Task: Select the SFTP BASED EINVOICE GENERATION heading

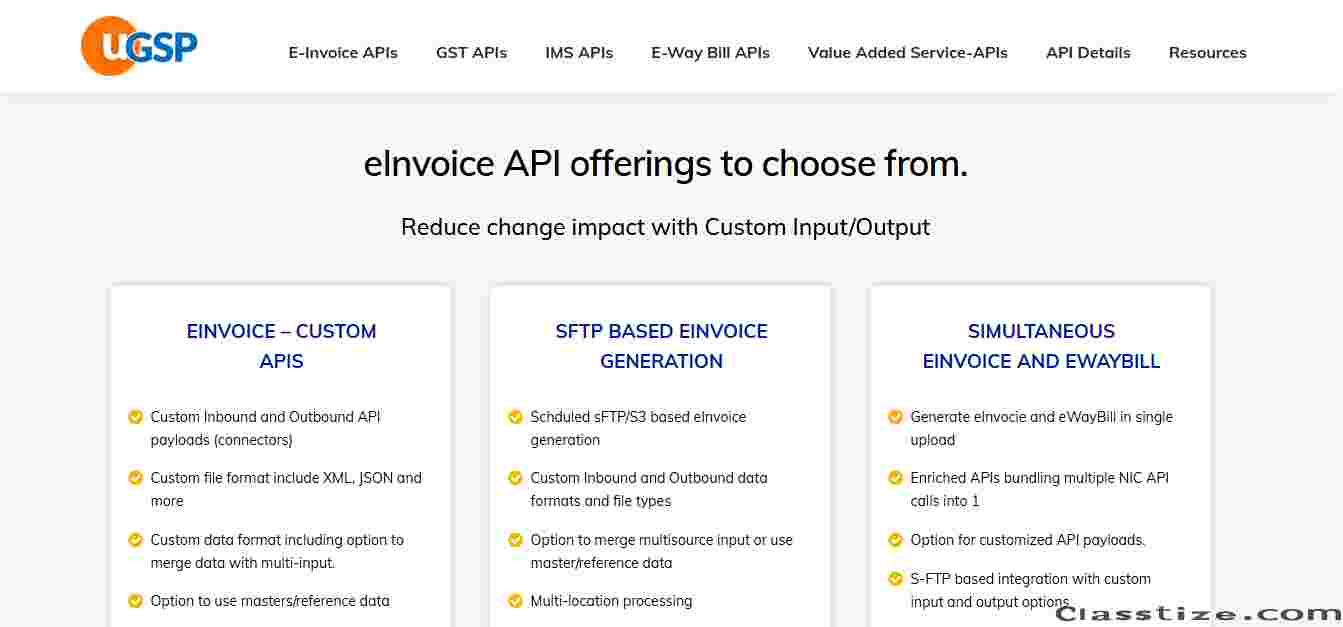Action: click(x=661, y=346)
